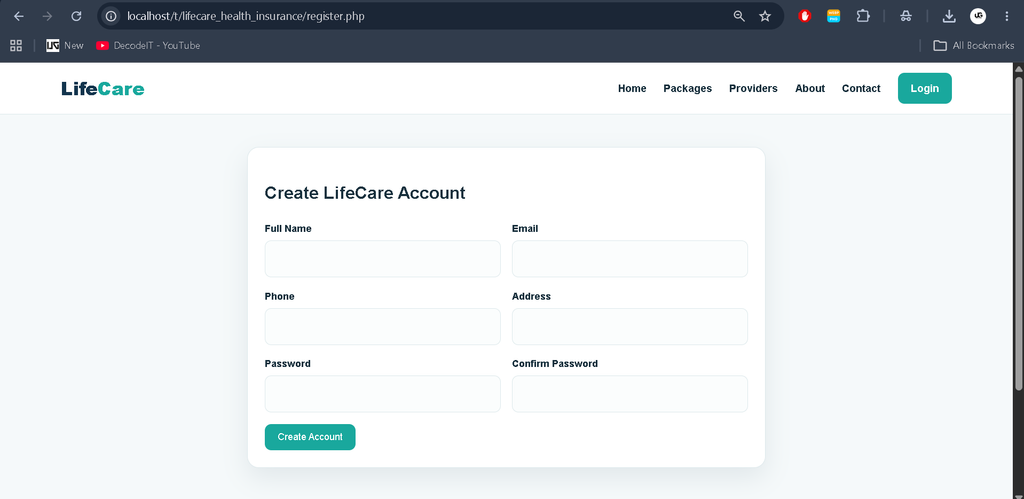Reload the page with the refresh icon
Viewport: 1024px width, 499px height.
[76, 16]
